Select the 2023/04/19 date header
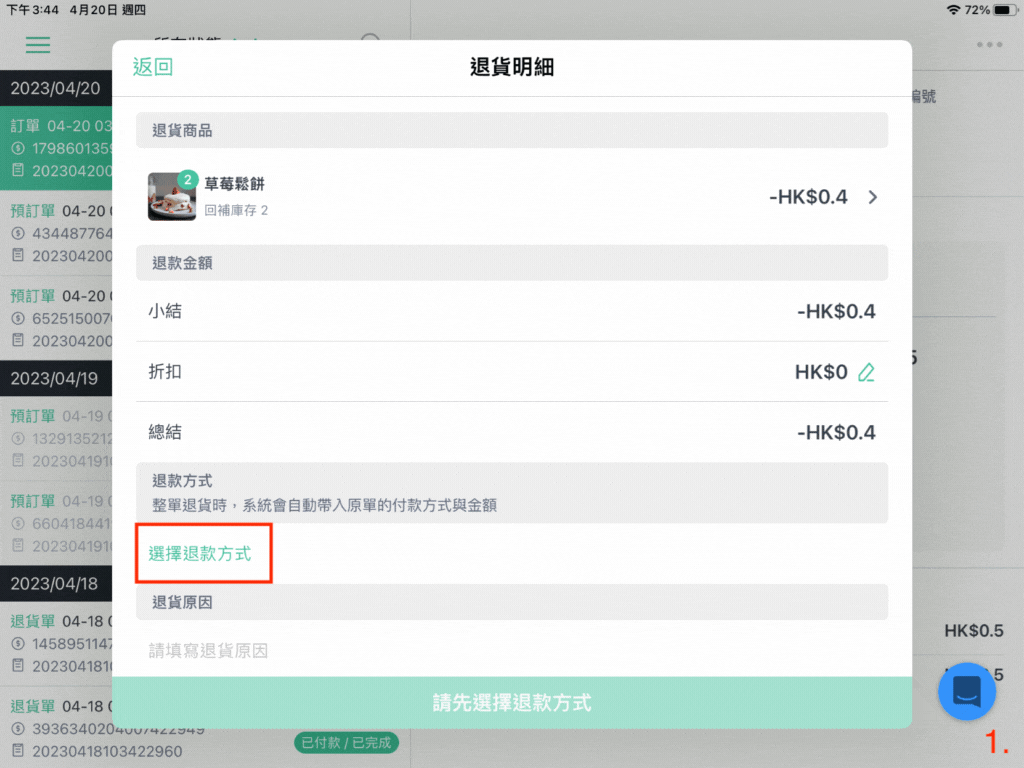Image resolution: width=1024 pixels, height=768 pixels. [x=54, y=378]
